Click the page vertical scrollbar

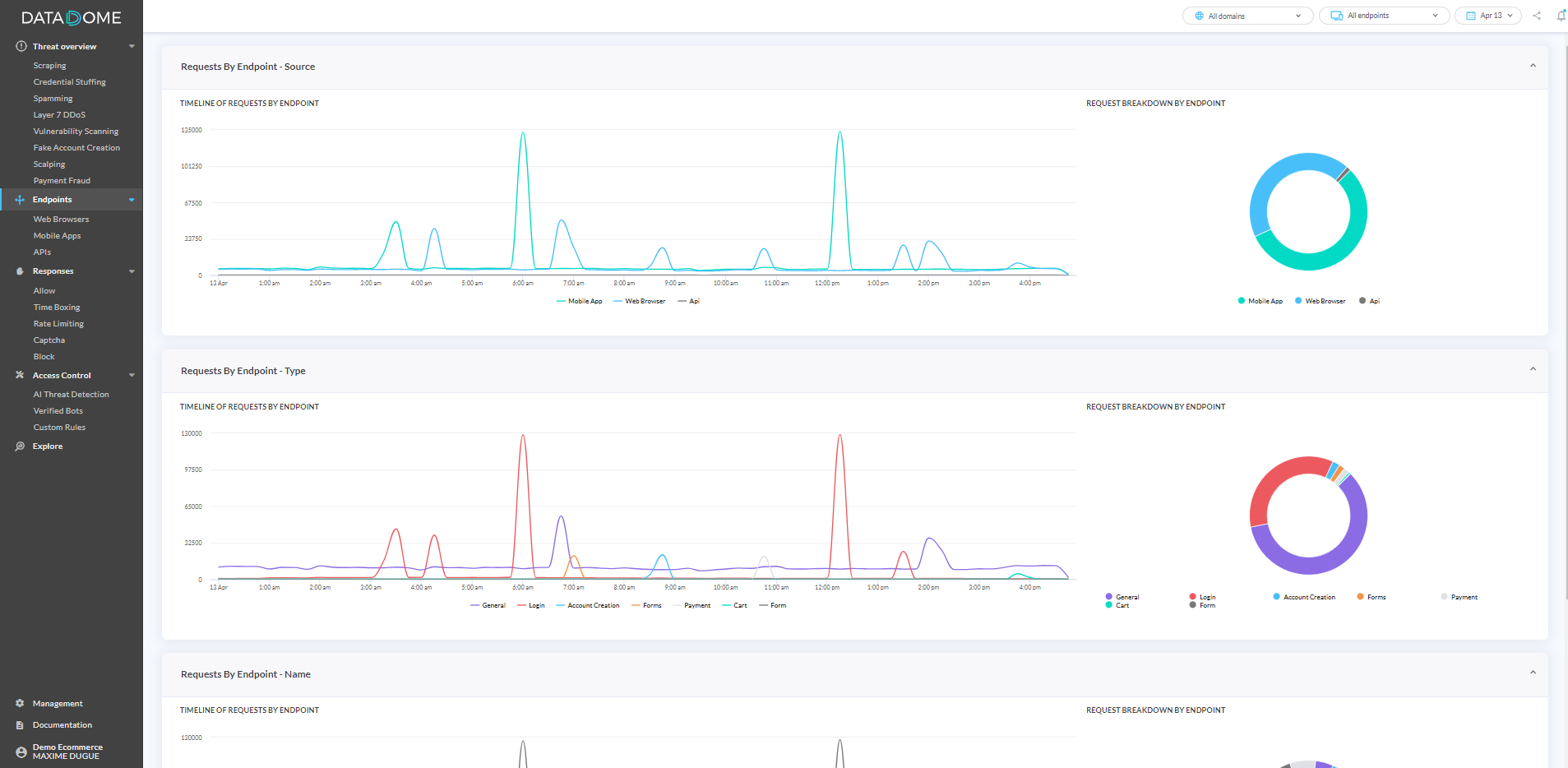point(1566,321)
